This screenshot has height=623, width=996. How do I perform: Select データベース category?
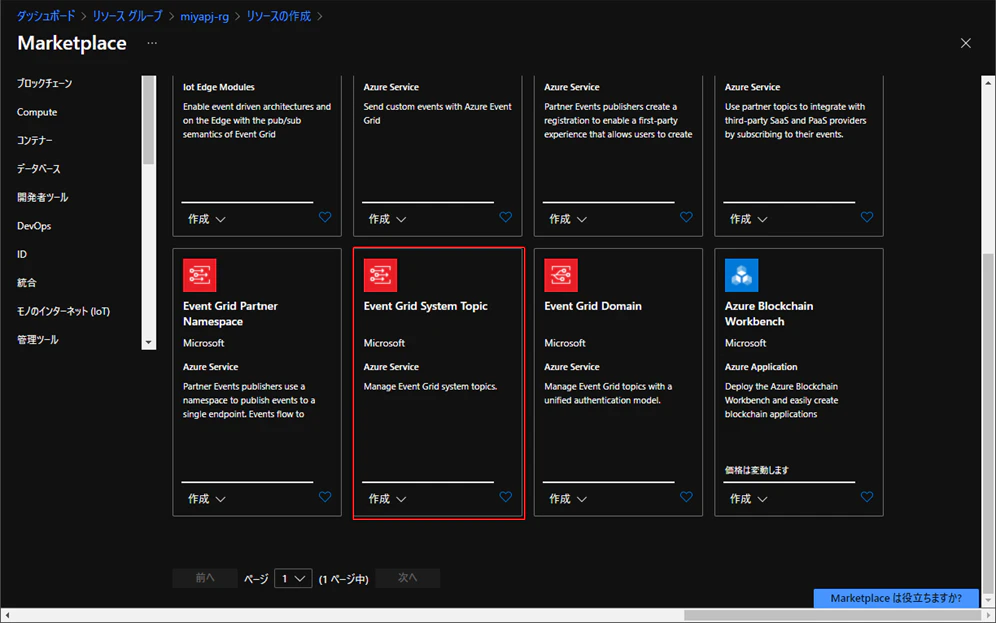tap(39, 169)
